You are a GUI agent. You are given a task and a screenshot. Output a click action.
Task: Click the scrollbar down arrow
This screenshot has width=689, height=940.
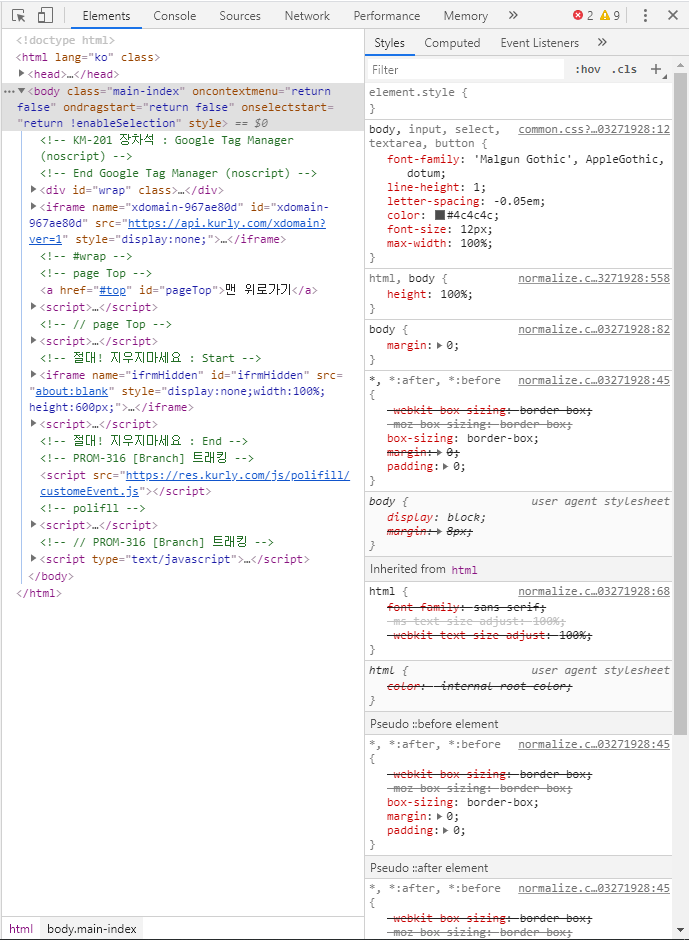click(680, 930)
